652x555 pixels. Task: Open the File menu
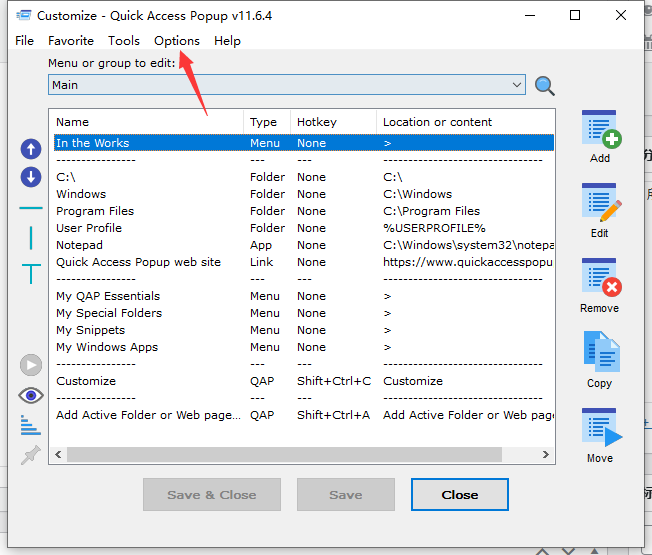(24, 41)
